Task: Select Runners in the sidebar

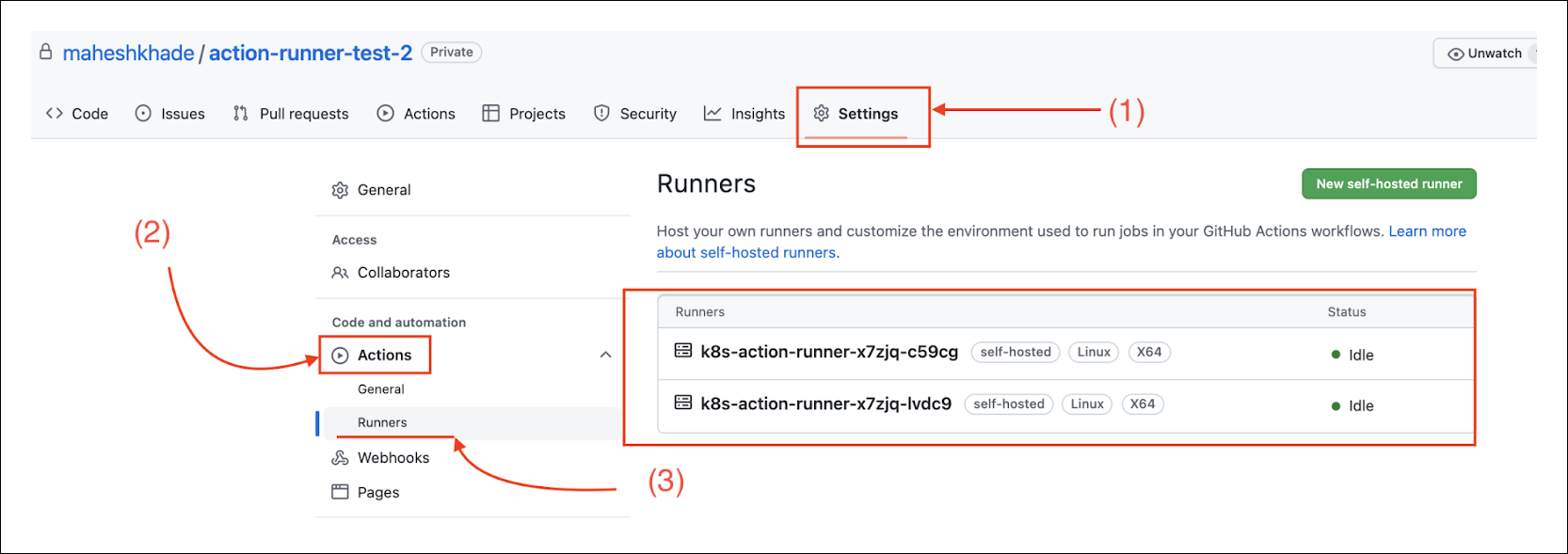Action: [x=382, y=422]
